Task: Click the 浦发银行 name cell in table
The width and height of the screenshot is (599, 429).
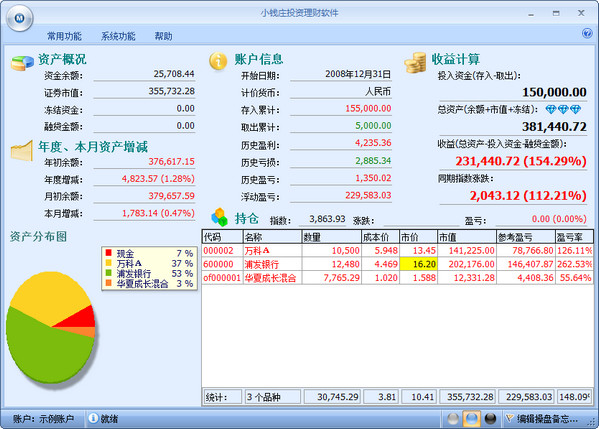Action: (x=272, y=264)
